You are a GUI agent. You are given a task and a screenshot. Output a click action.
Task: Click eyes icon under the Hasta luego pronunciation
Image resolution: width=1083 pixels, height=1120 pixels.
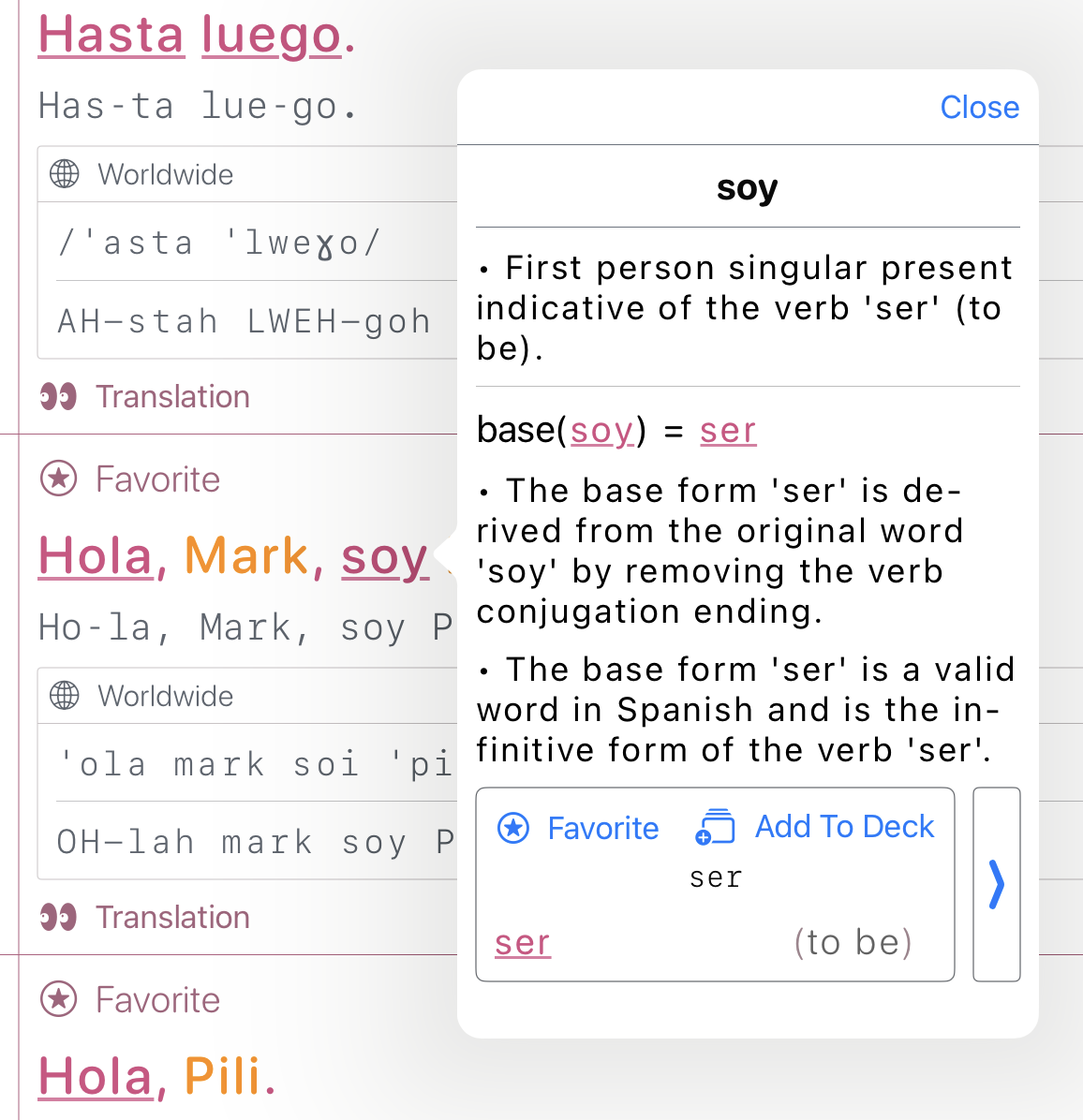pyautogui.click(x=58, y=397)
